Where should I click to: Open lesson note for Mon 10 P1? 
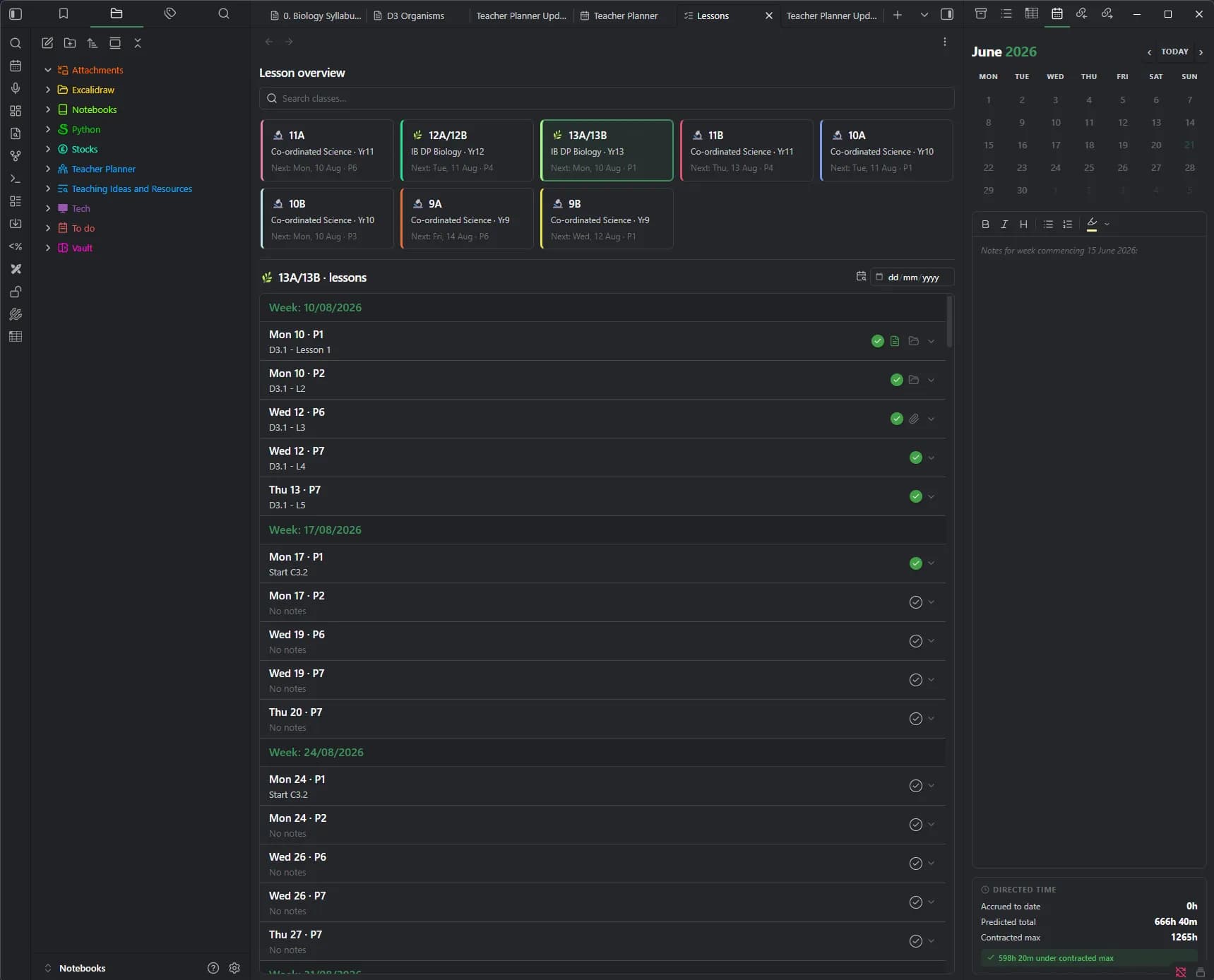895,341
